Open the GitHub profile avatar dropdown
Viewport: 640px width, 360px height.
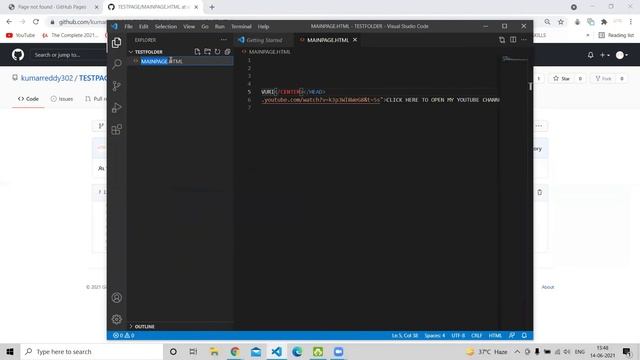pyautogui.click(x=622, y=55)
